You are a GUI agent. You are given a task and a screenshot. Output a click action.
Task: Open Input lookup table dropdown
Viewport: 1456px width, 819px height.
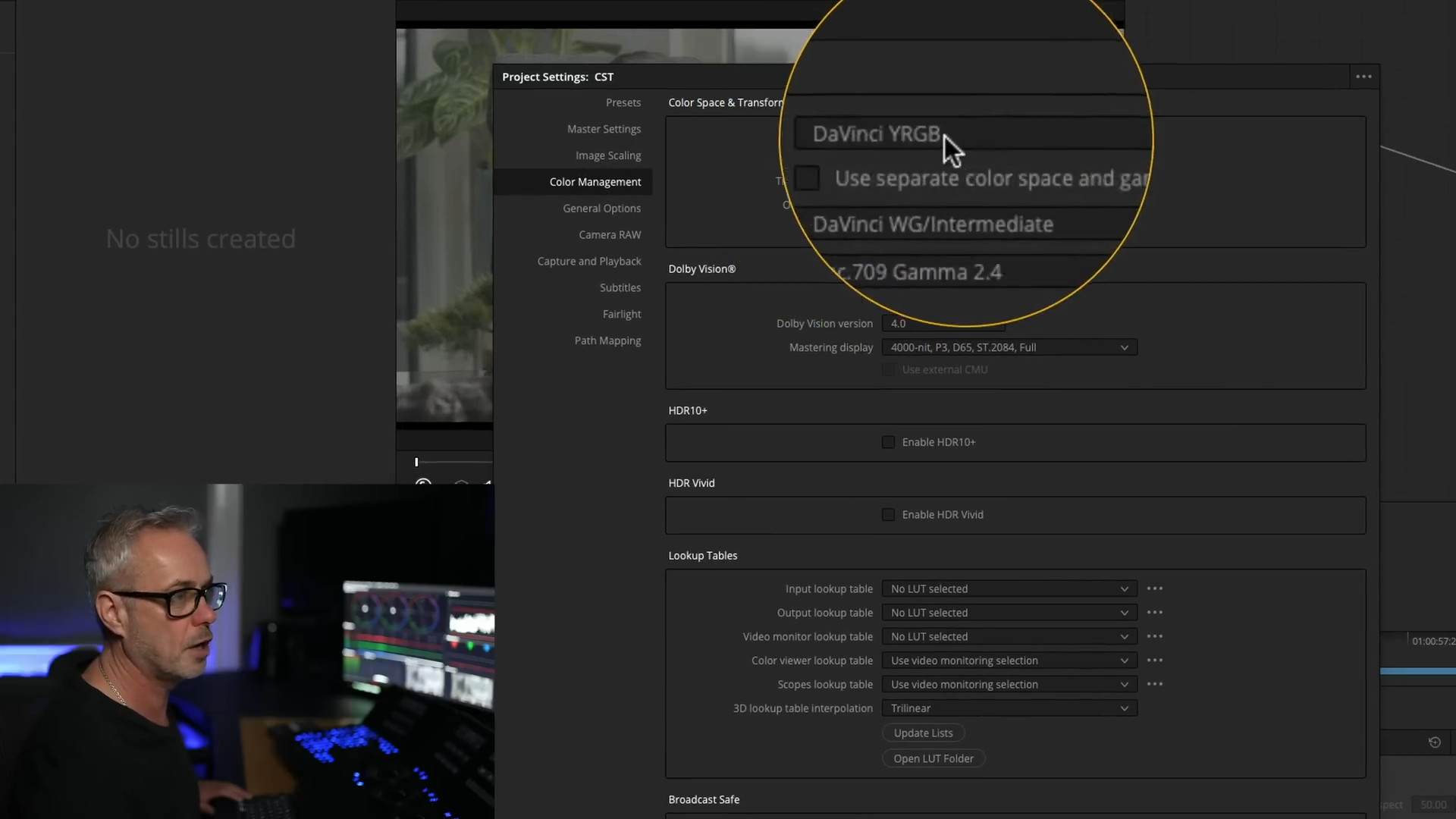(x=1009, y=588)
